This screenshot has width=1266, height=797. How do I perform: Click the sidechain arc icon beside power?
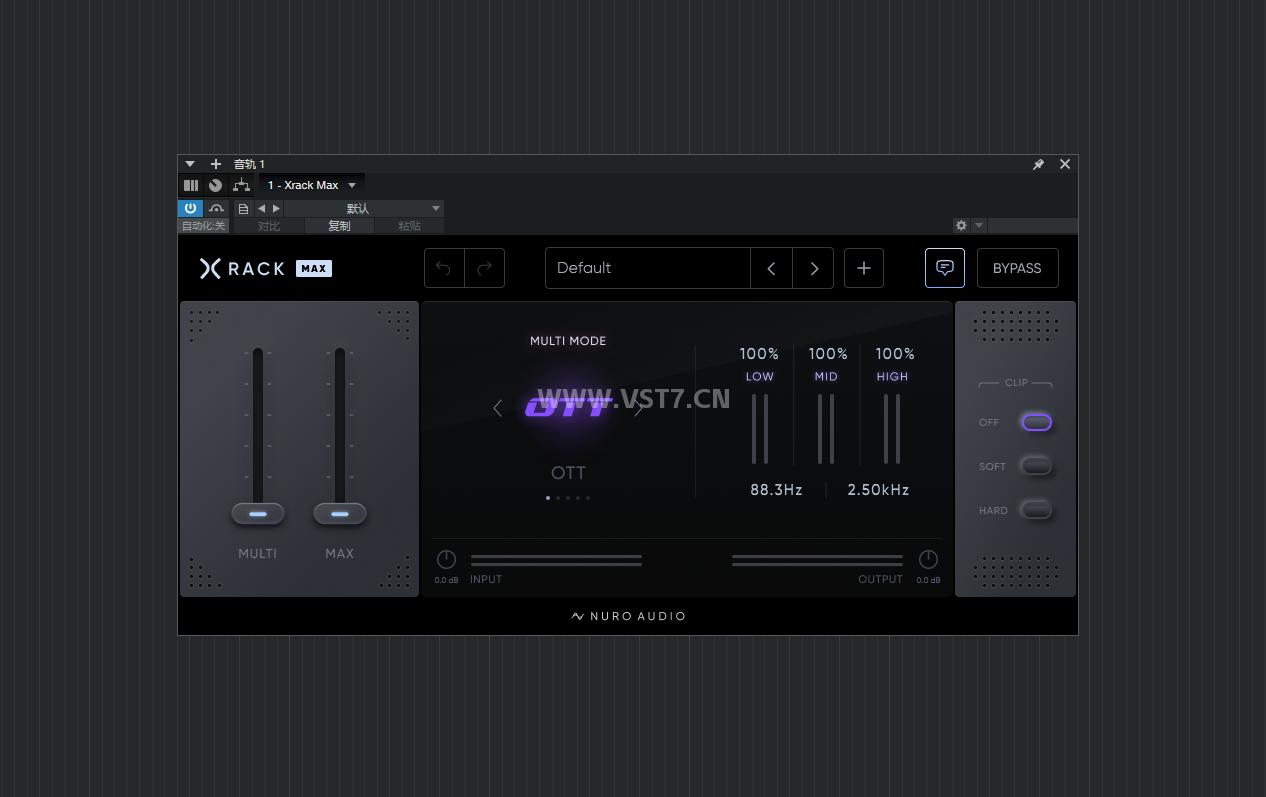click(x=216, y=208)
